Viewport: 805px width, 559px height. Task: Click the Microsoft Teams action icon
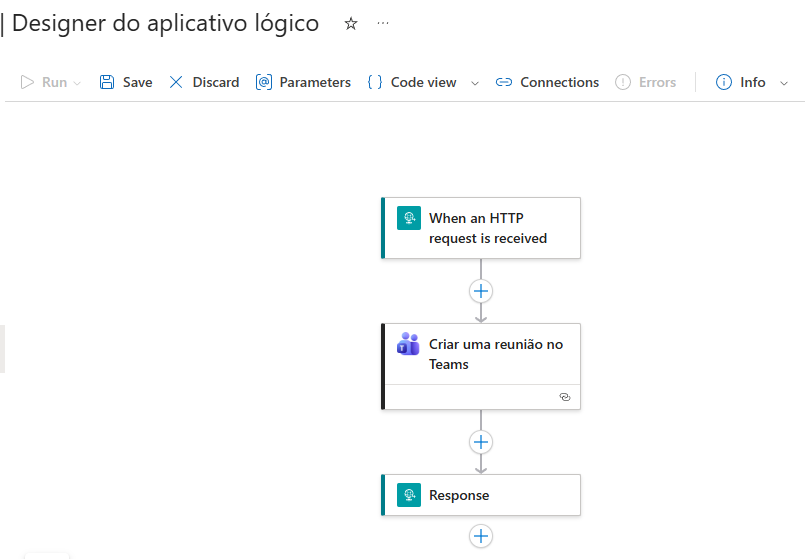409,344
